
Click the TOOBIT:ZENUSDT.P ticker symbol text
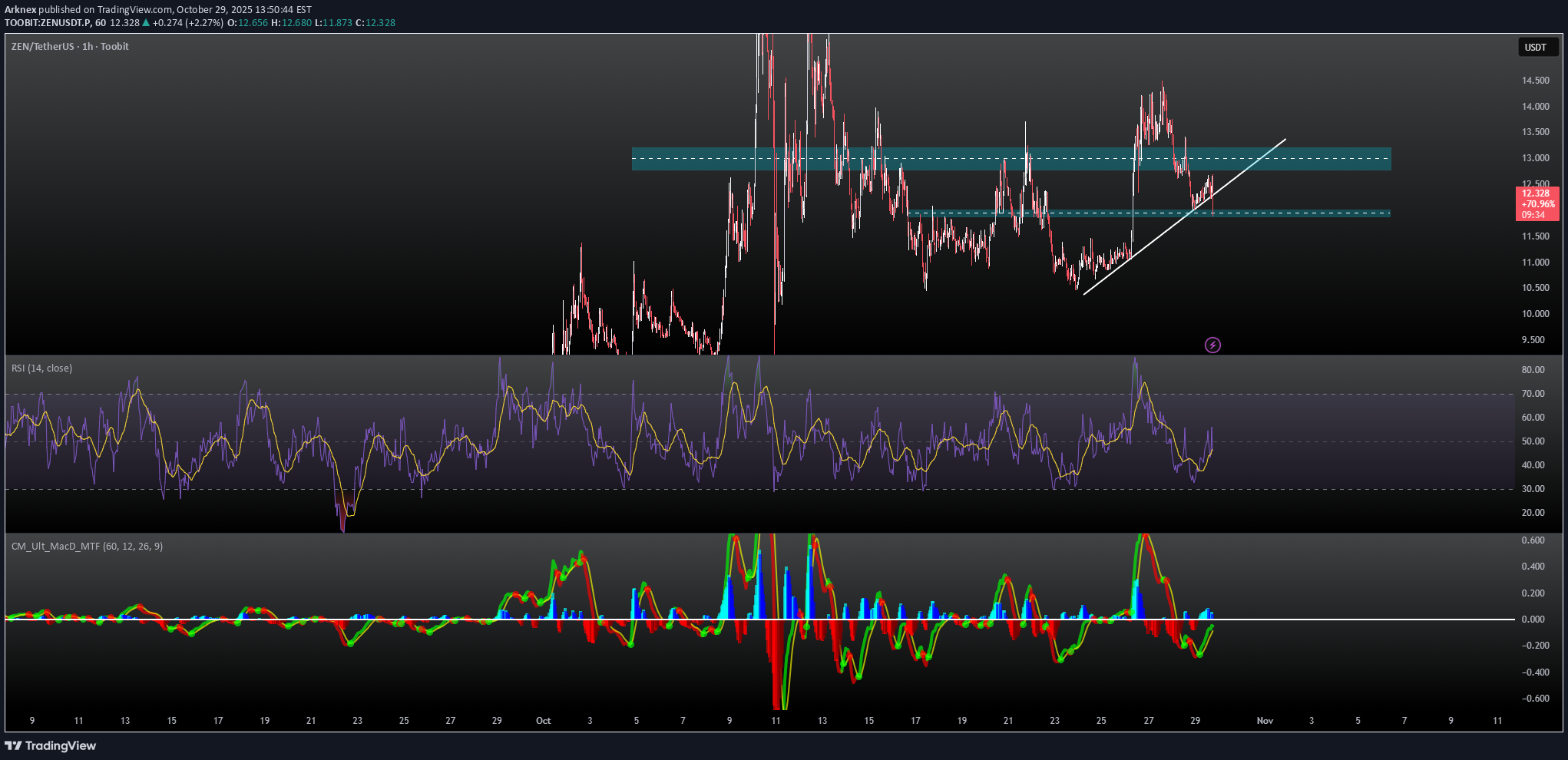[44, 23]
